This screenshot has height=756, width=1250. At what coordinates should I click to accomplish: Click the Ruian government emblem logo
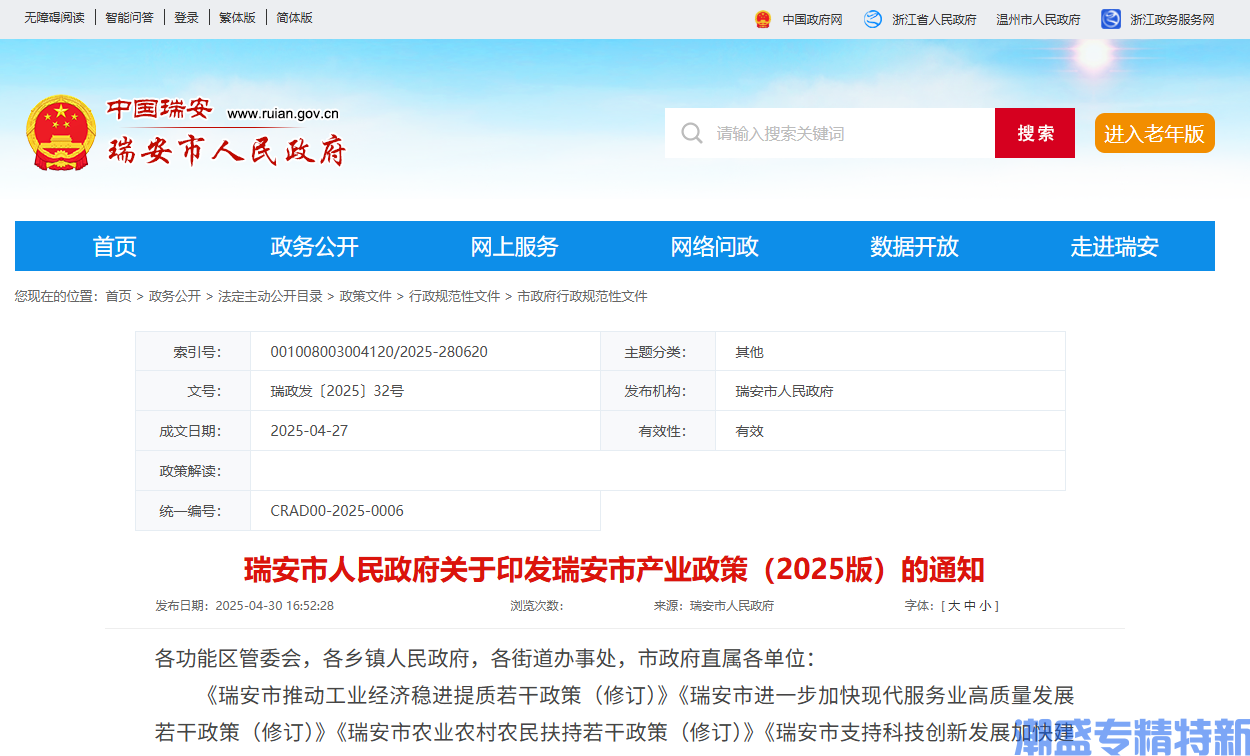tap(60, 133)
